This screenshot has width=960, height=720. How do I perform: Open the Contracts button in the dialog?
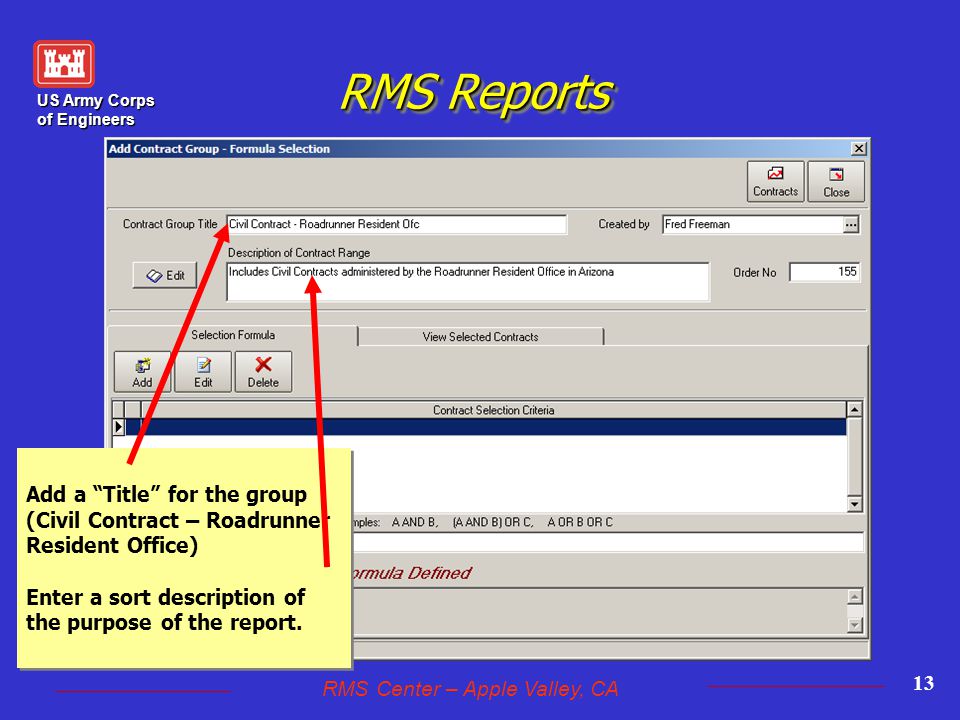coord(775,181)
